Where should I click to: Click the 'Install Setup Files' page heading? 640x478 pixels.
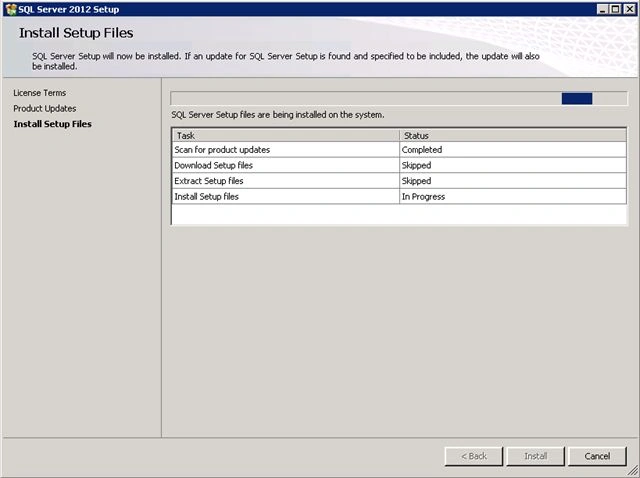[x=76, y=33]
